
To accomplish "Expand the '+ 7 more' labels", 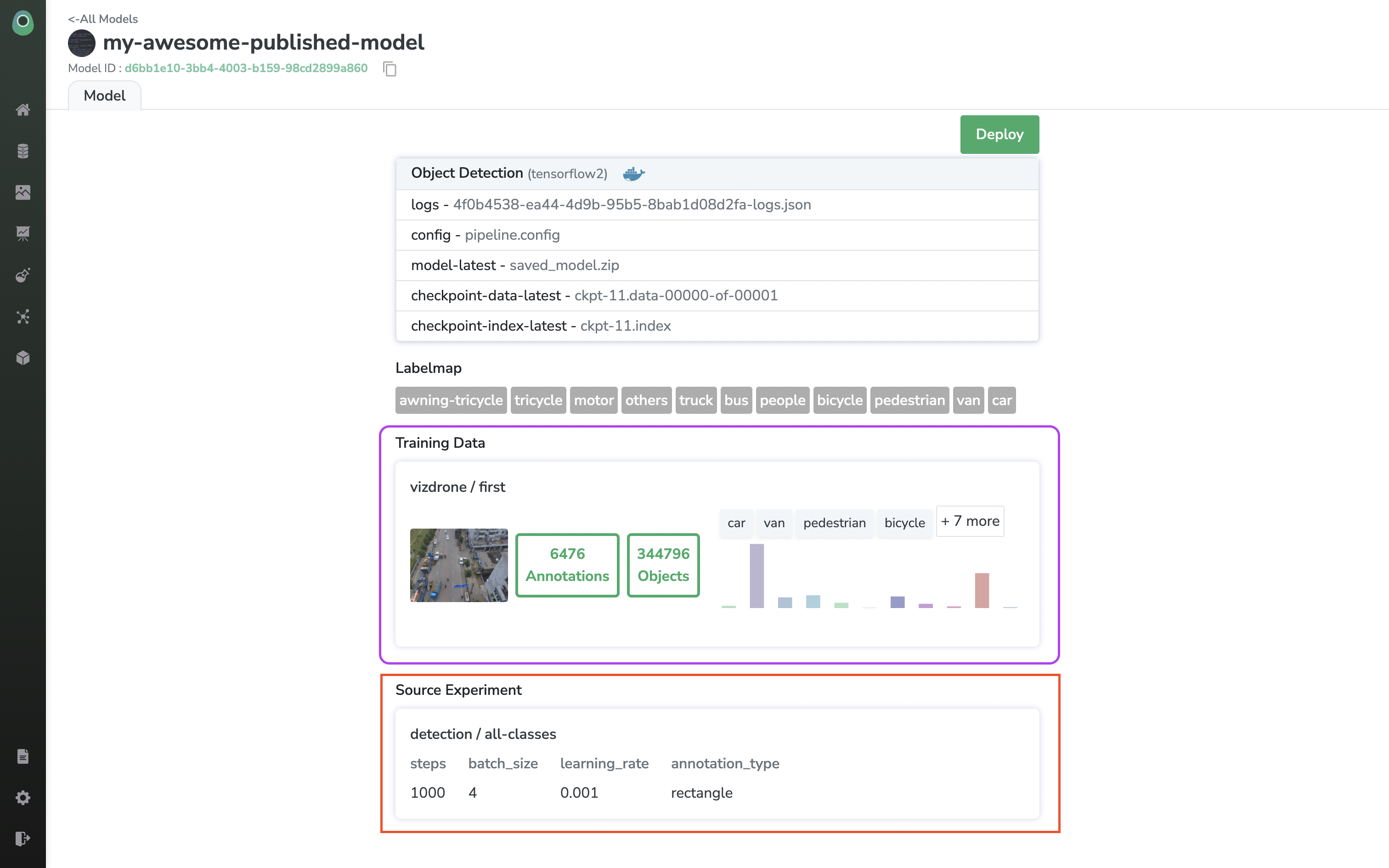I will coord(970,521).
